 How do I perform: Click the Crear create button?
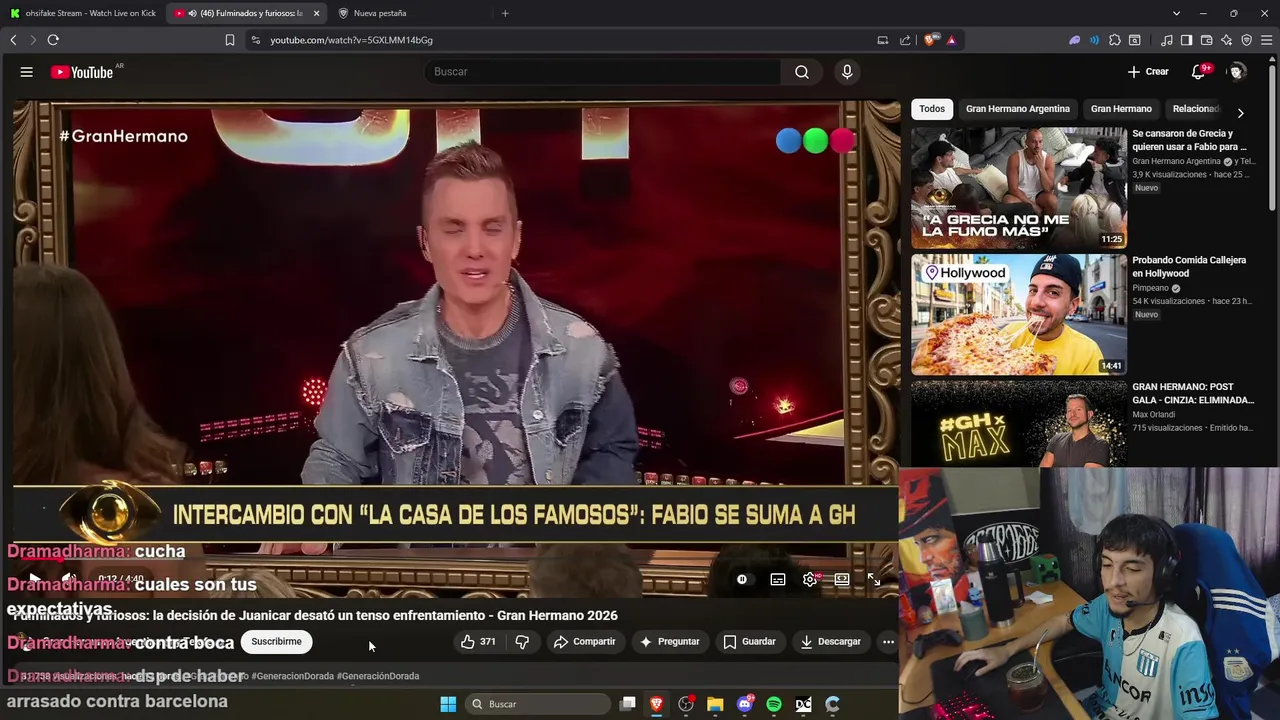pos(1148,72)
